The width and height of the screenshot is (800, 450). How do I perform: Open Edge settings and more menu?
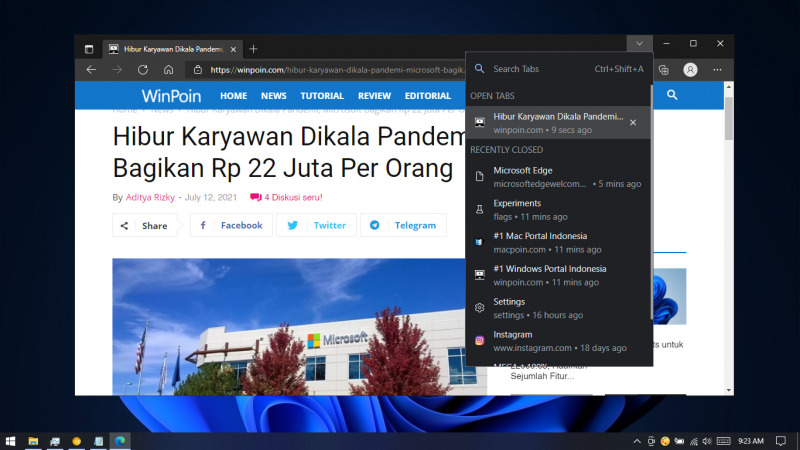(717, 70)
